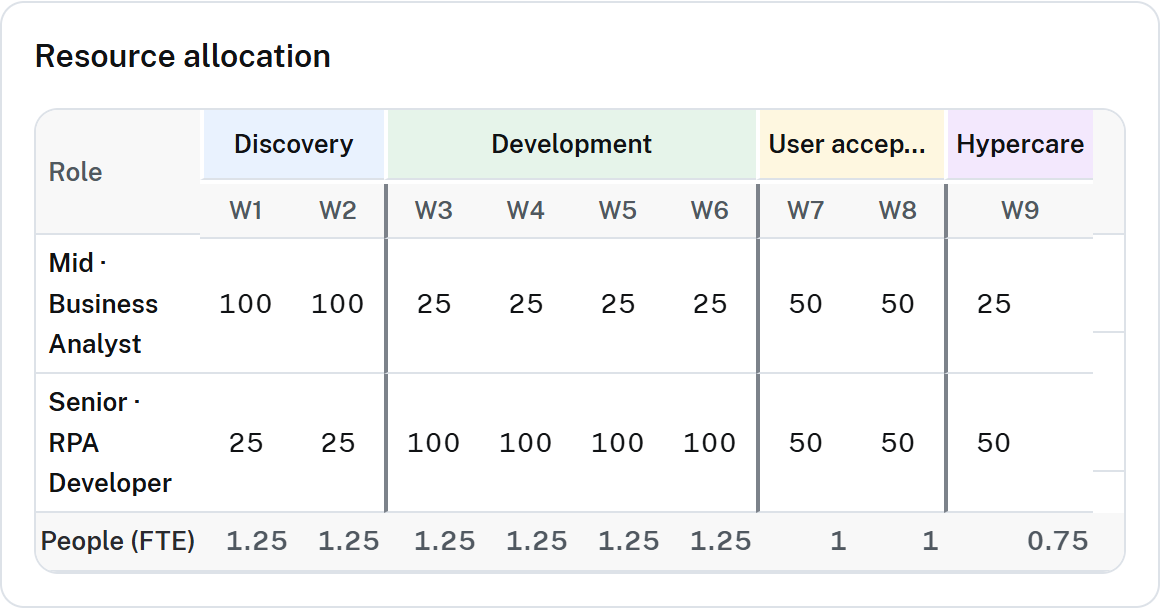
Task: Select the W4 week column header
Action: coord(526,211)
